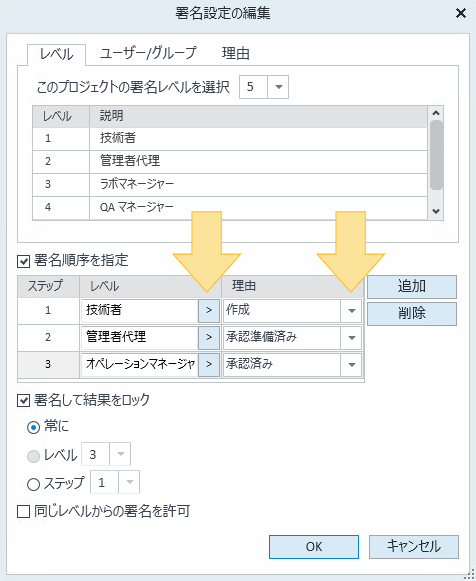Click scrollbar up arrow in level list

436,113
